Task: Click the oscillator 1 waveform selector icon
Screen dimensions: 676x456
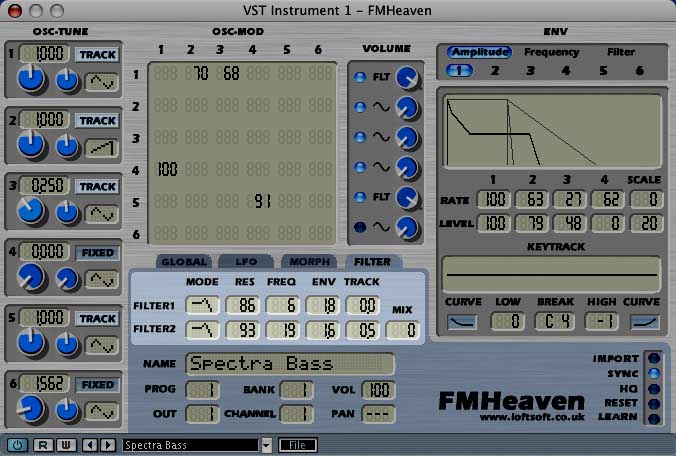Action: 102,82
